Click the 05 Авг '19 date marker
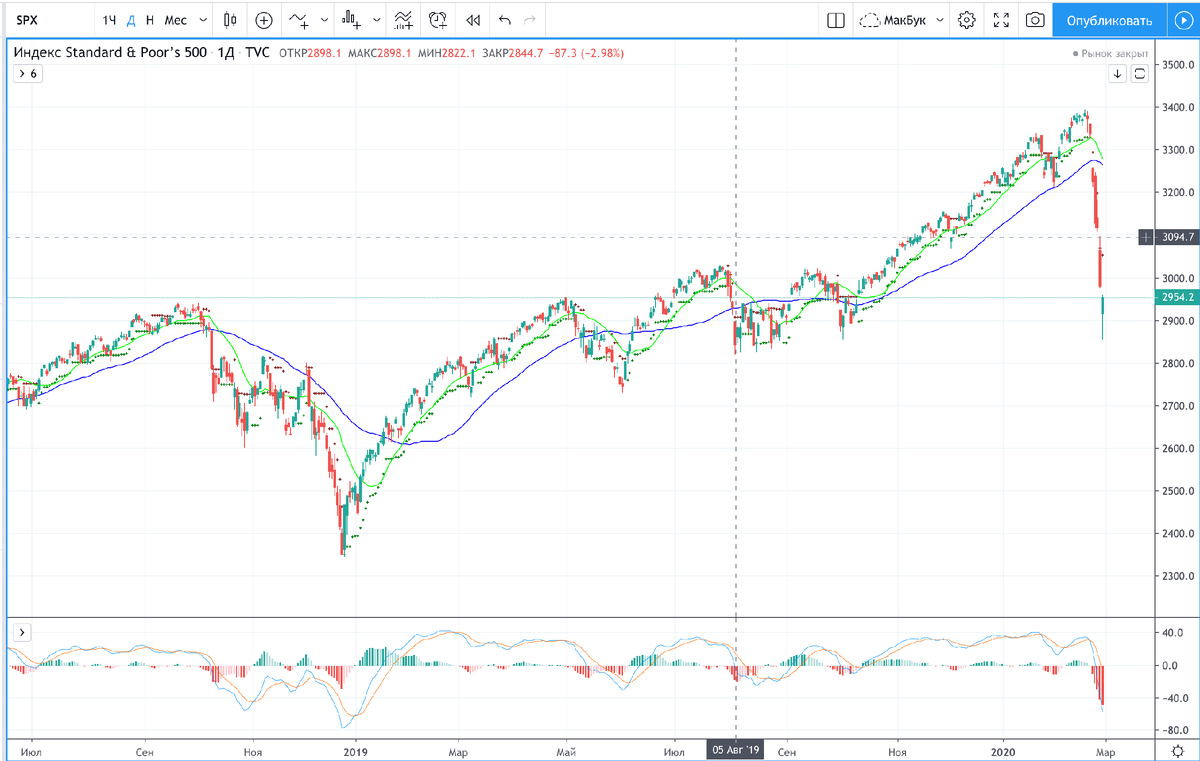This screenshot has height=761, width=1200. point(736,750)
